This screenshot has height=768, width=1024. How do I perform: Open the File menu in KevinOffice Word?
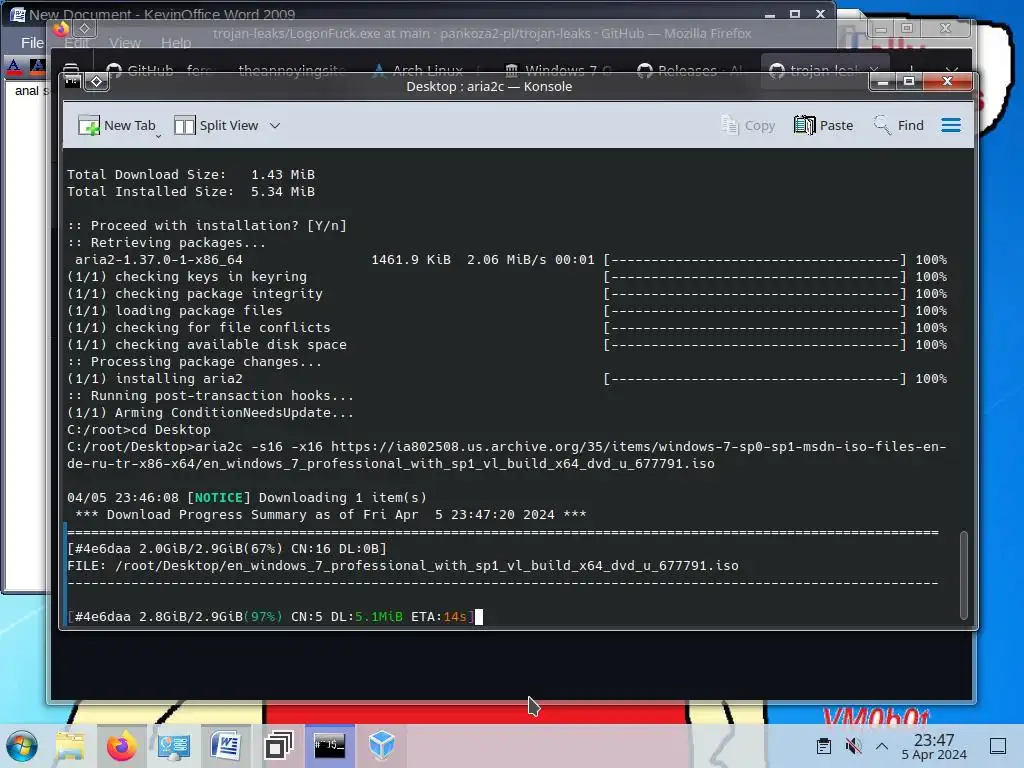point(32,43)
